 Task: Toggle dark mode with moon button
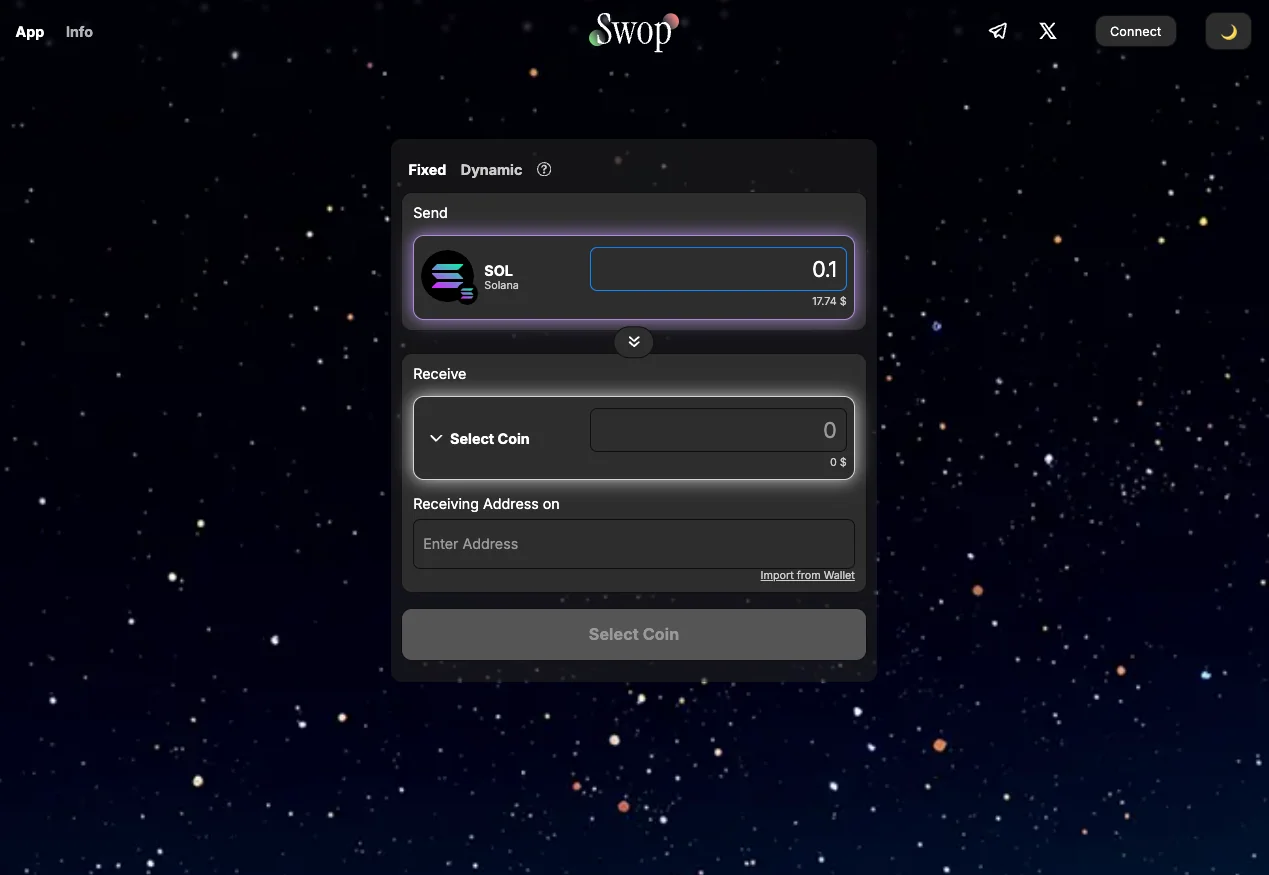click(1228, 31)
